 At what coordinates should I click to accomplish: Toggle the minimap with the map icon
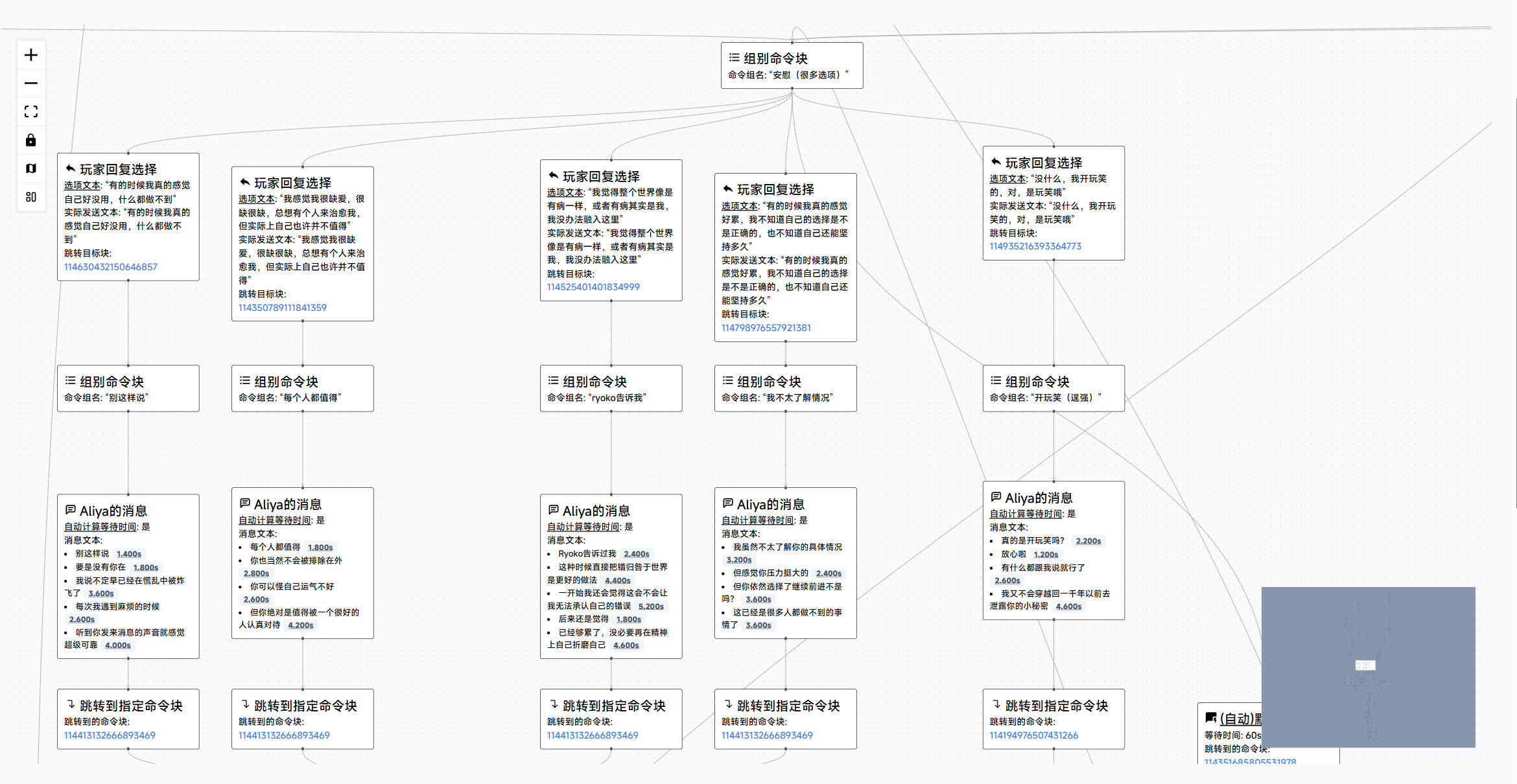click(x=31, y=168)
